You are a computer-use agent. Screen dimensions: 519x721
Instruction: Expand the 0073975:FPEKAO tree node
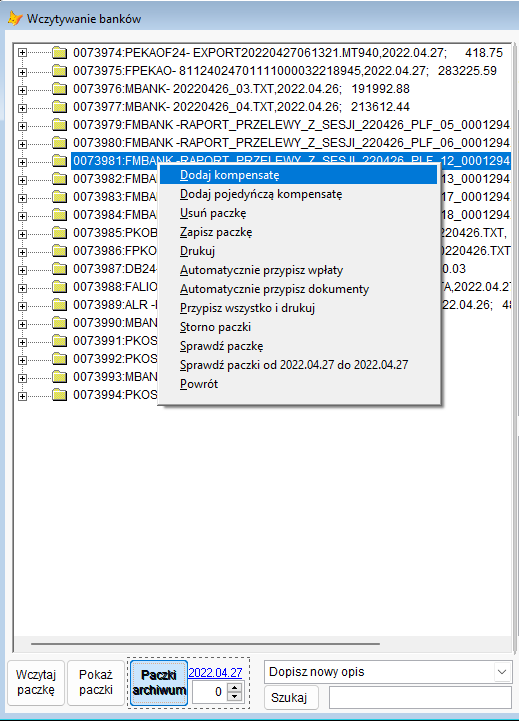click(22, 72)
